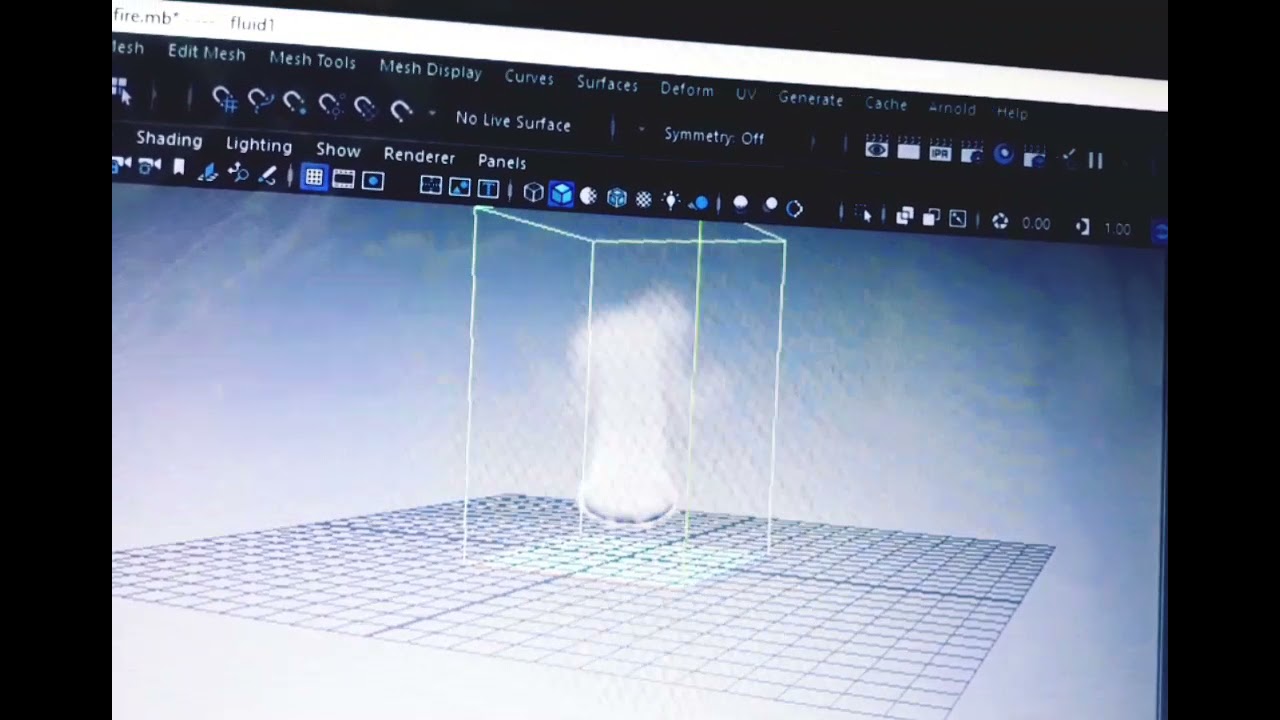
Task: Toggle use default material icon
Action: (589, 196)
